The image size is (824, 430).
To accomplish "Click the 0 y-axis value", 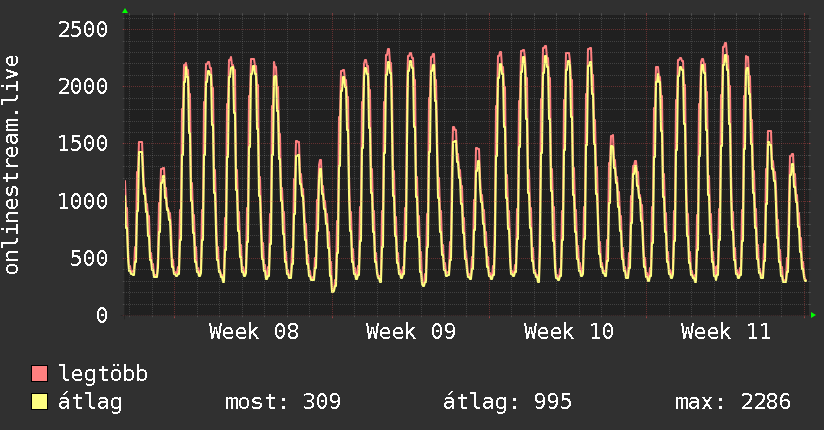I will pyautogui.click(x=102, y=316).
